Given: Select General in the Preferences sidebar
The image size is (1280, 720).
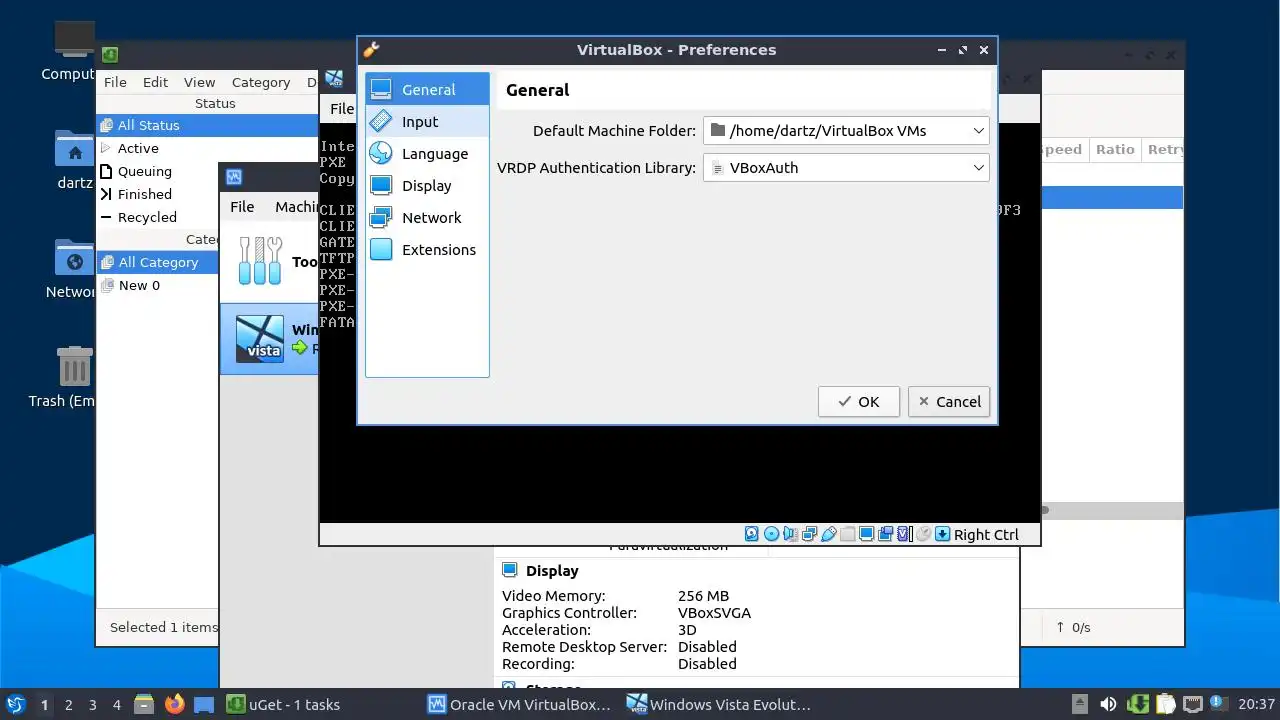Looking at the screenshot, I should click(x=427, y=90).
